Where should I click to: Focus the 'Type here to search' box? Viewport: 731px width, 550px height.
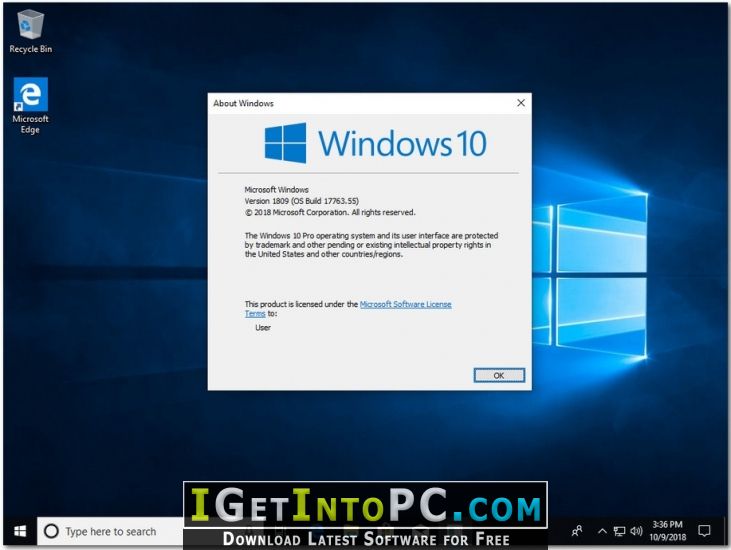[x=110, y=531]
